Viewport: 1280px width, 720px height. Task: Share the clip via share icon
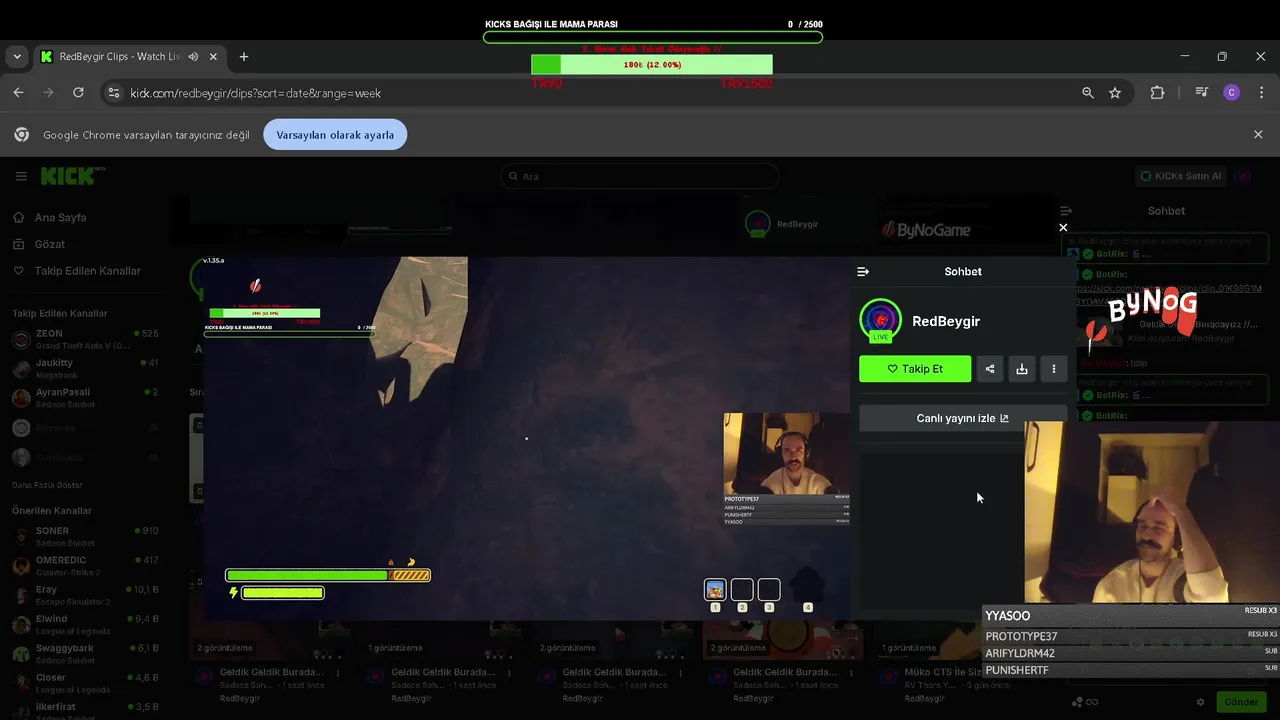[990, 369]
